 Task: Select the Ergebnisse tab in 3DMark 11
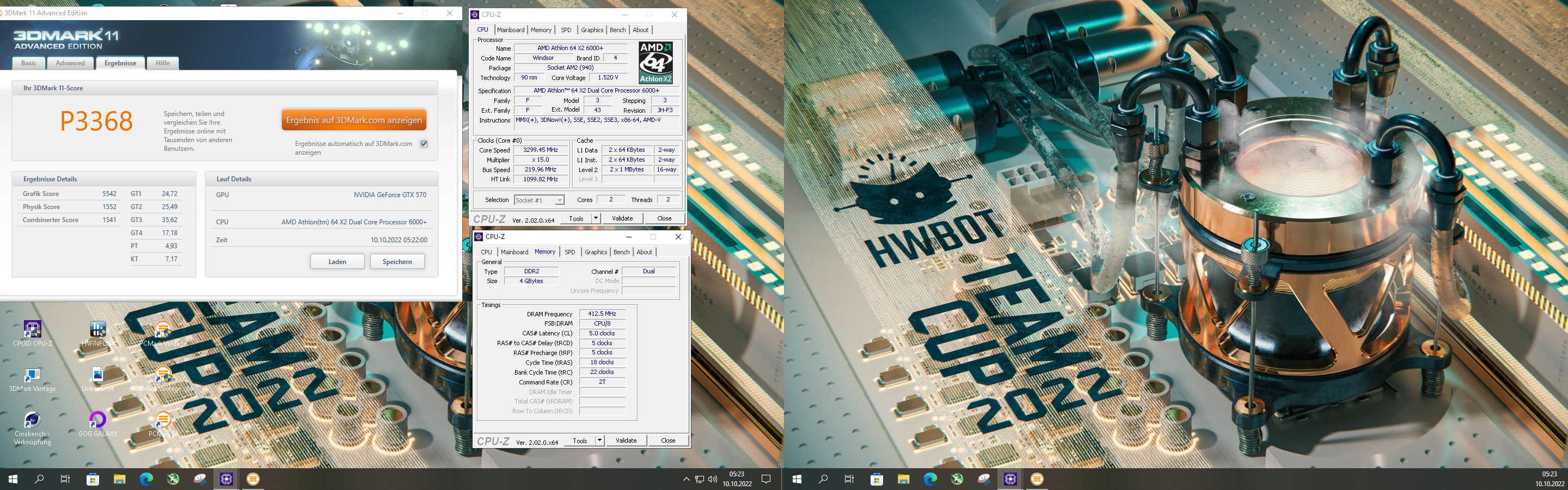click(120, 63)
